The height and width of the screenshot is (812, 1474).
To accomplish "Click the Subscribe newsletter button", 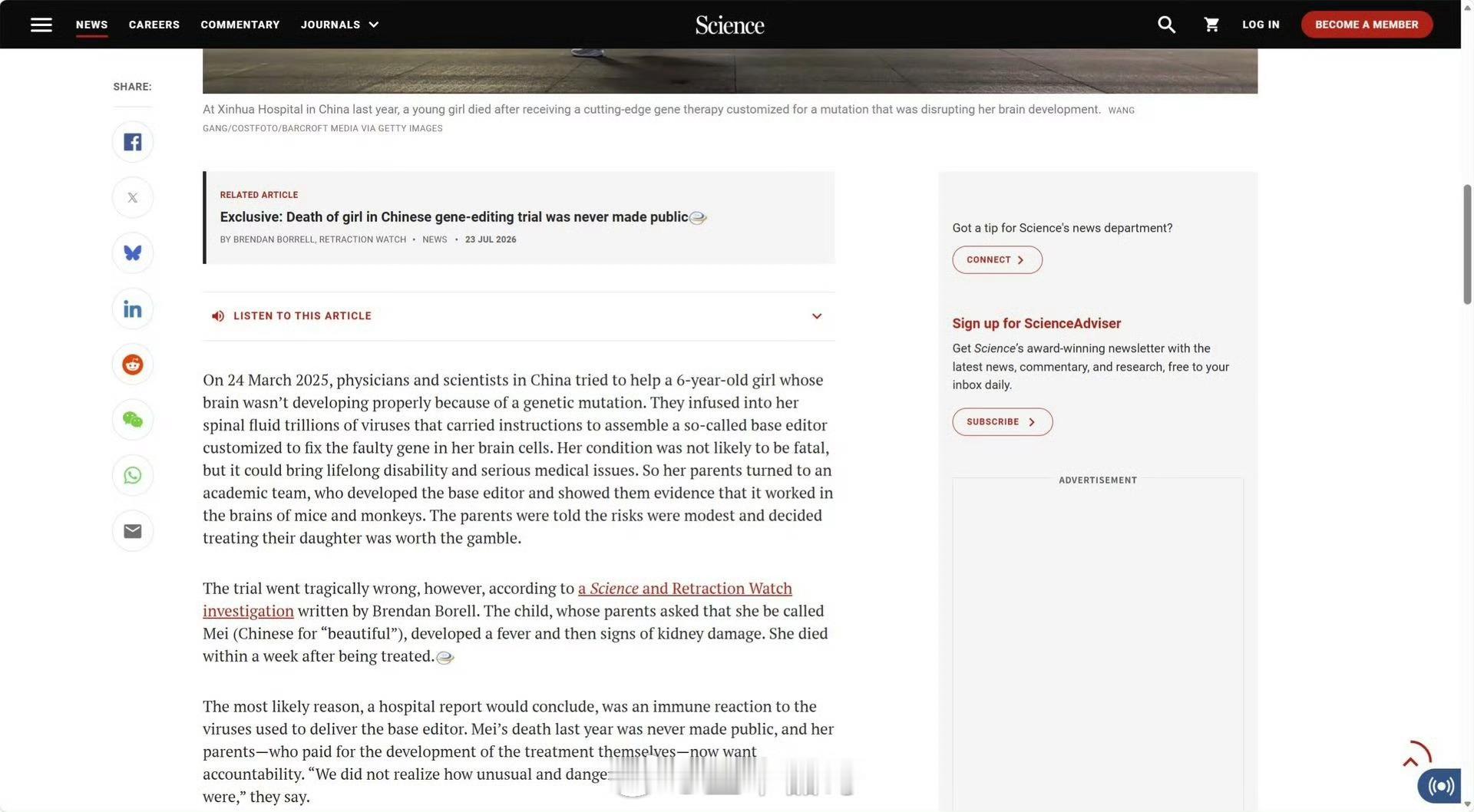I will point(1003,422).
